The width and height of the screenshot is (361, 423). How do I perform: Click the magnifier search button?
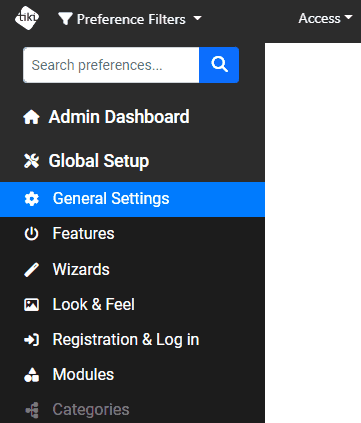(x=219, y=65)
